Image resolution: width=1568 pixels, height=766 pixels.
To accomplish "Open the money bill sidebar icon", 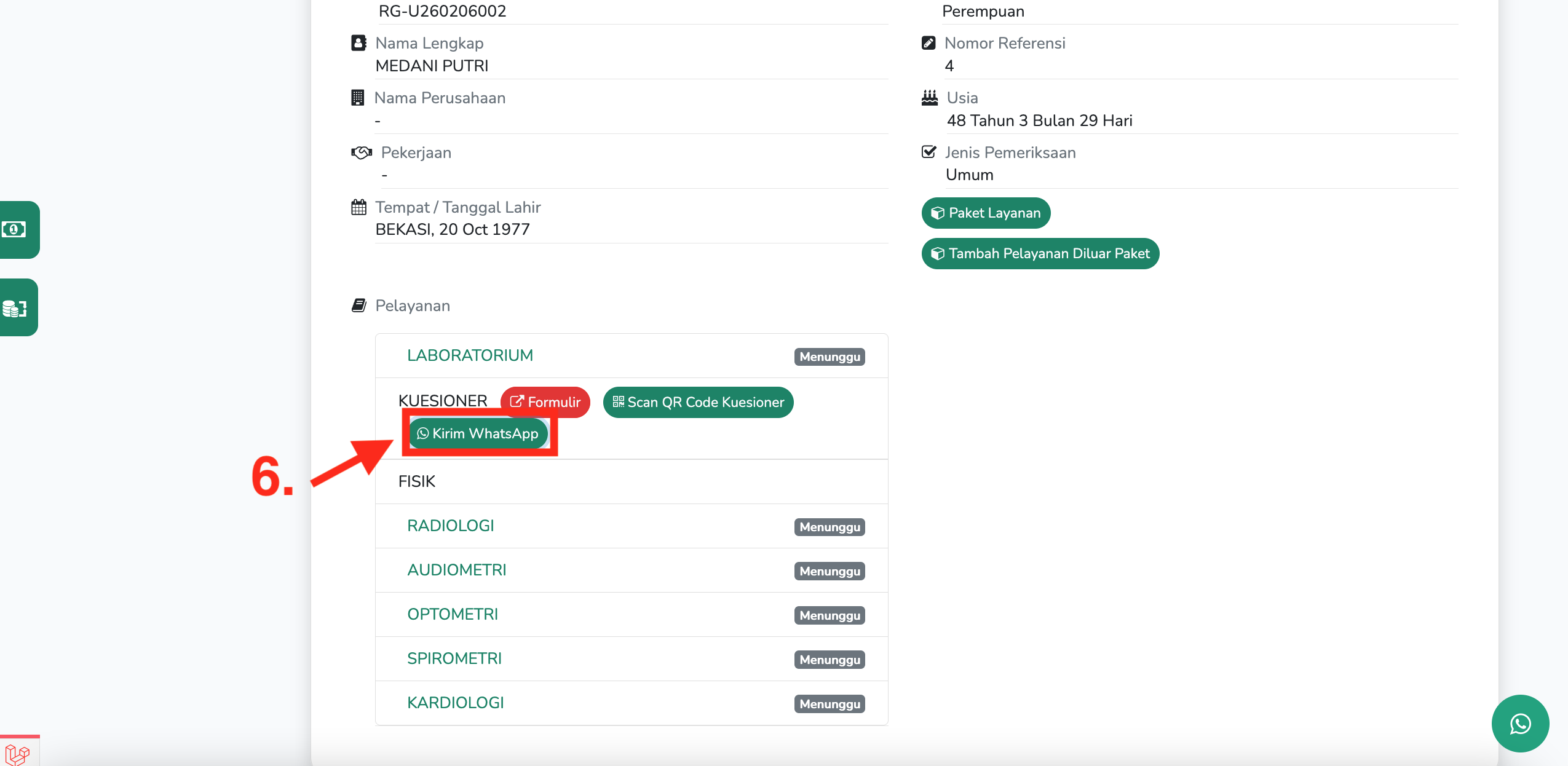I will (15, 229).
